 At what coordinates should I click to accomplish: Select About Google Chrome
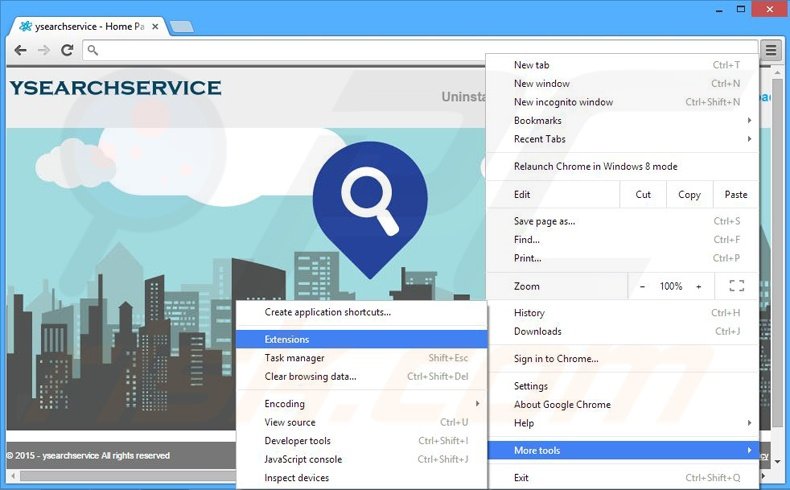coord(624,404)
